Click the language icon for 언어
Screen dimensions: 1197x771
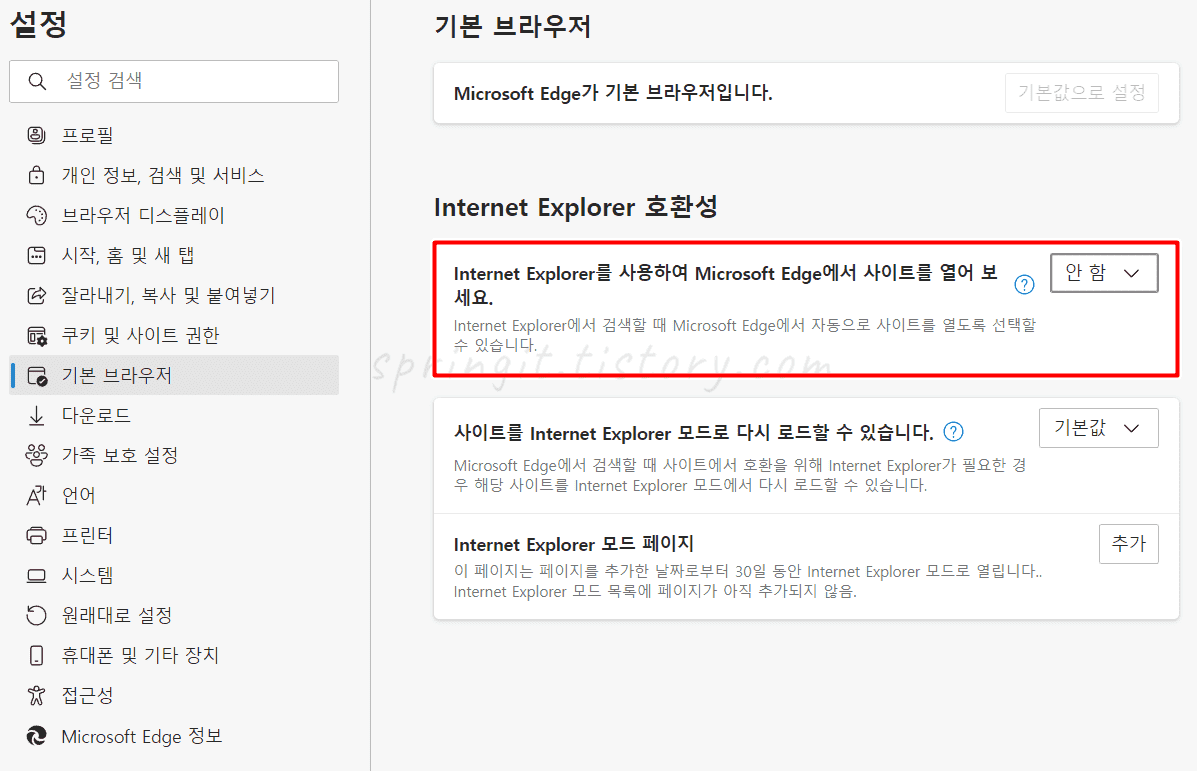coord(36,495)
